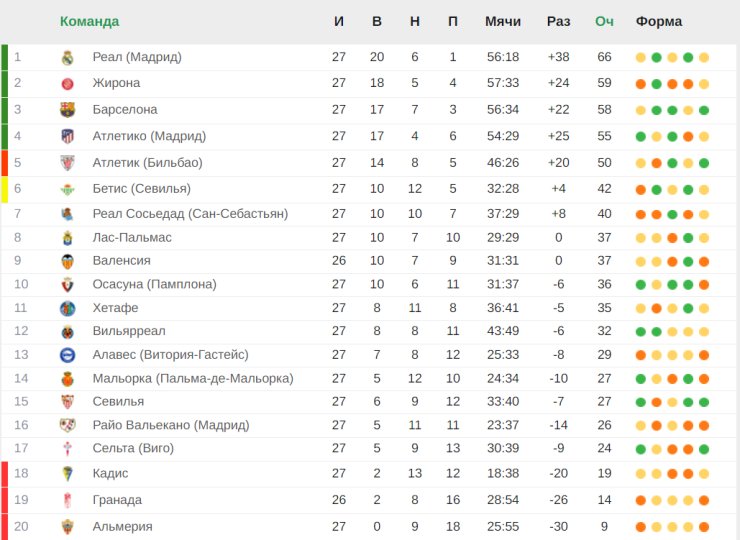
Task: Click the Betis green crest icon
Action: tap(67, 189)
